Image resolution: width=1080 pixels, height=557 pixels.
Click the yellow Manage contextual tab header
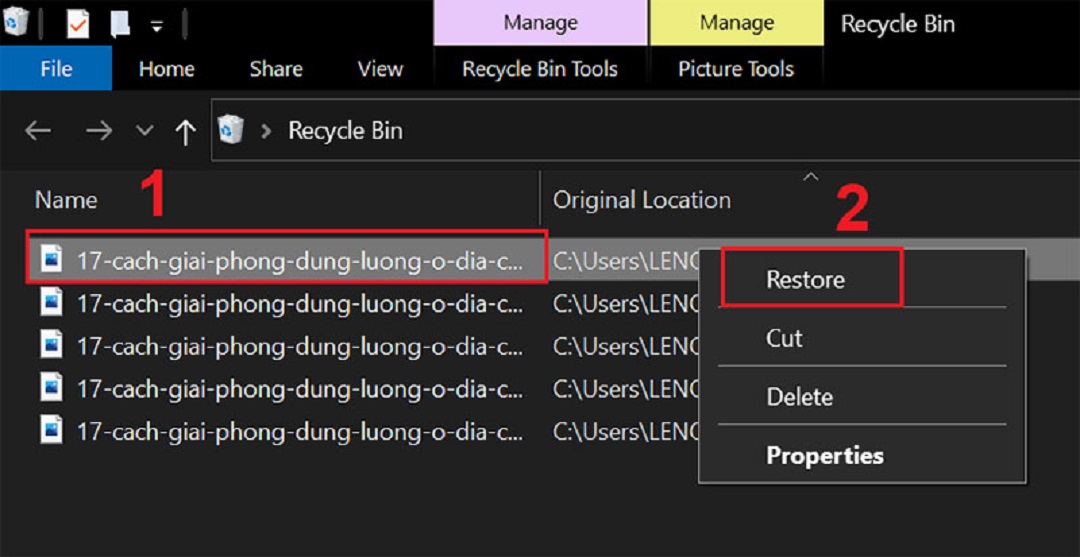click(736, 23)
